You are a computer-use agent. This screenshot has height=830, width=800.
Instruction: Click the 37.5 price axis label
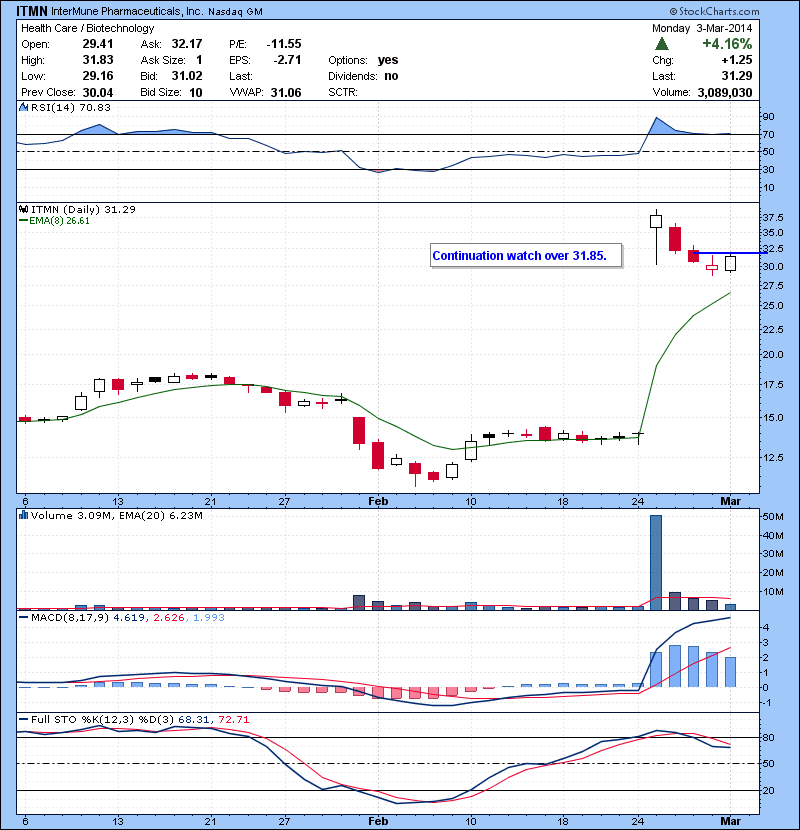[x=773, y=218]
